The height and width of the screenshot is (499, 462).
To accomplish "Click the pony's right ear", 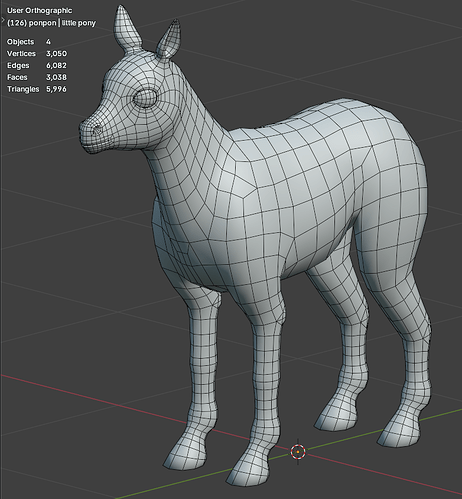I will click(x=169, y=41).
